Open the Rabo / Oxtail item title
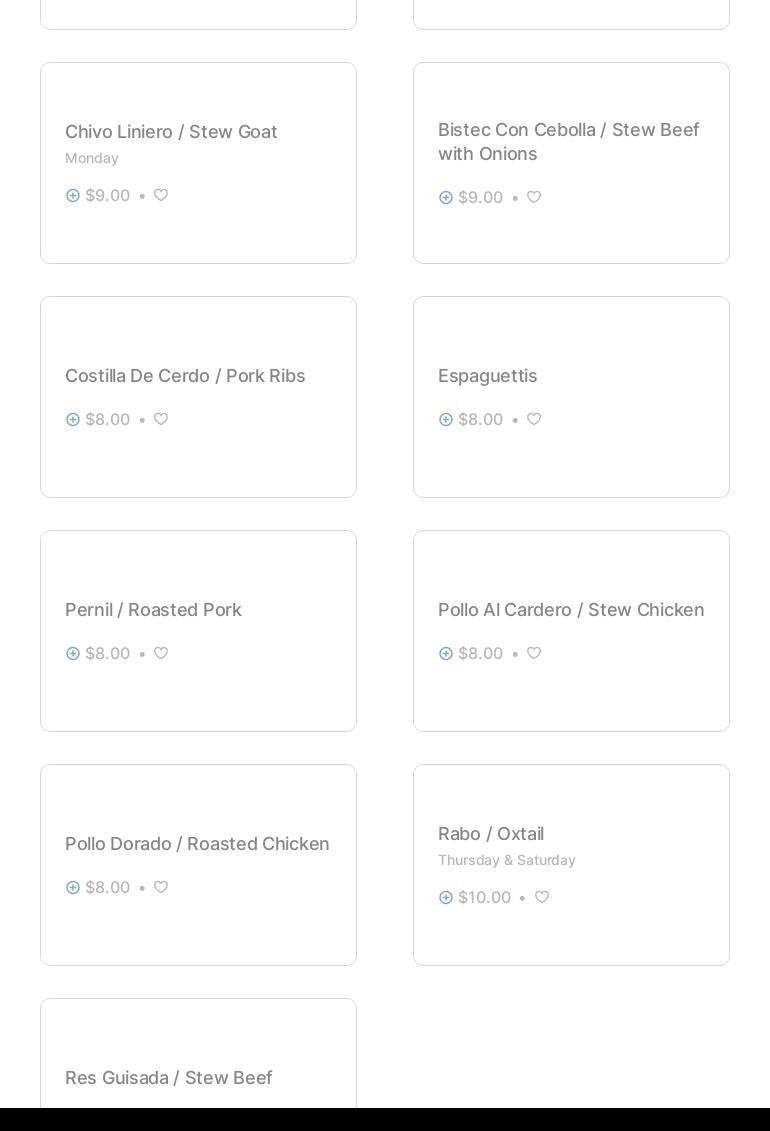Viewport: 770px width, 1131px height. click(491, 834)
